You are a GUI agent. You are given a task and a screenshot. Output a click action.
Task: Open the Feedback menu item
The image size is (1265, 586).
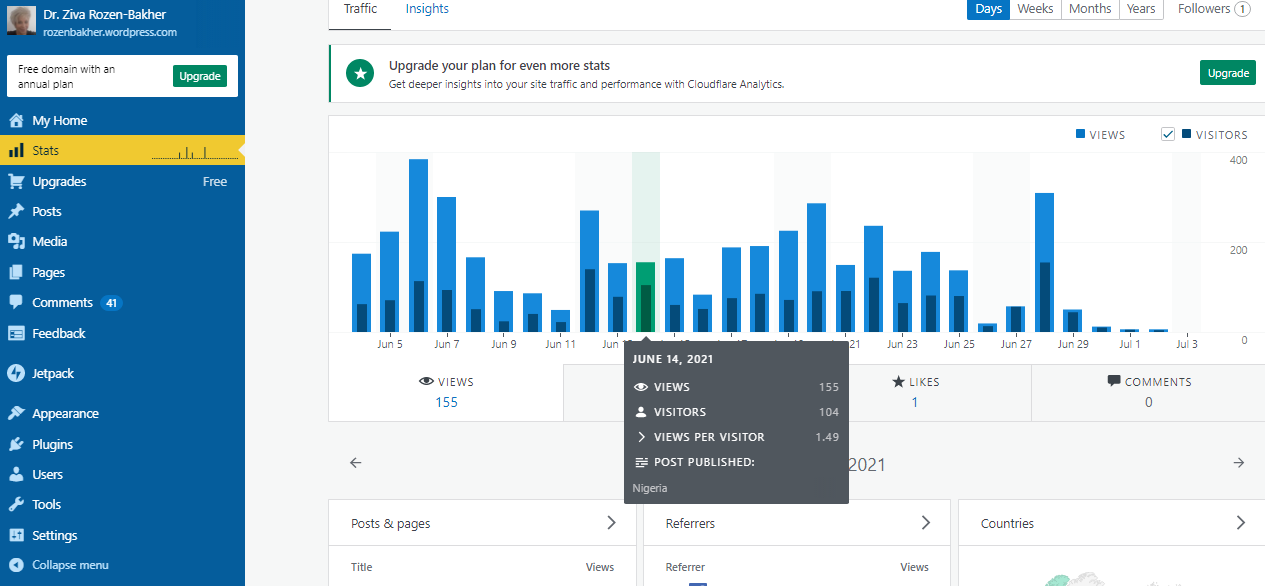point(122,333)
